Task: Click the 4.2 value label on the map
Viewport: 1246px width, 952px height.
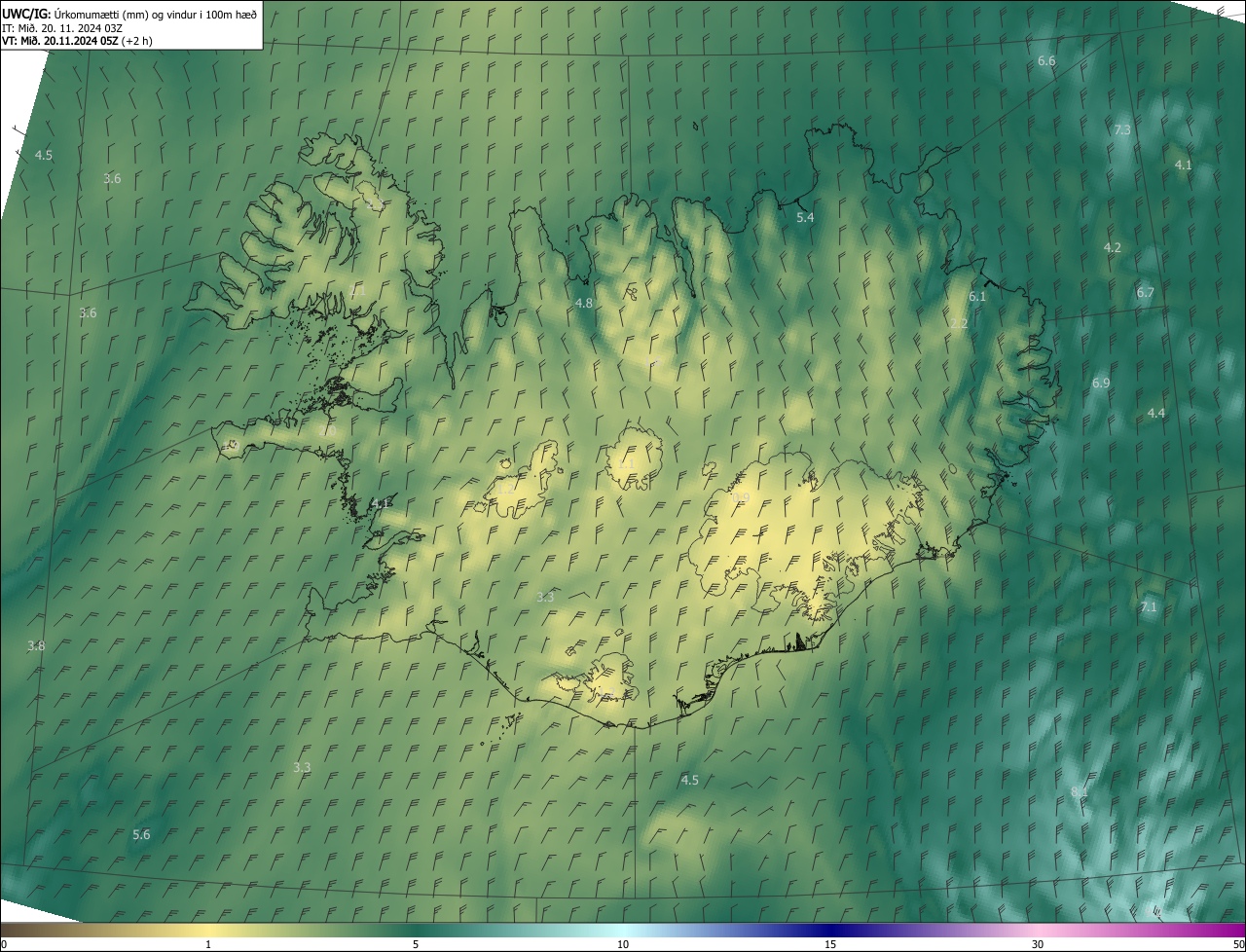Action: tap(1112, 247)
